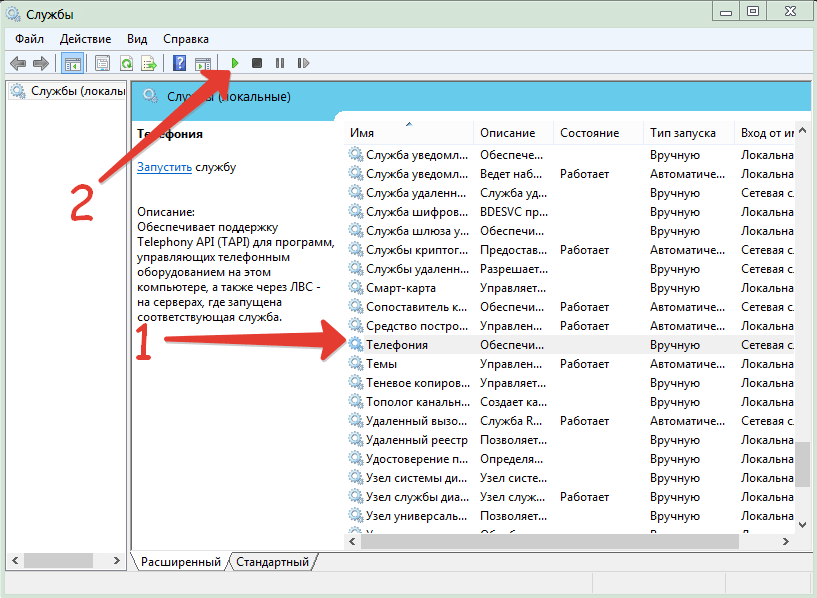Click the Restart Service toolbar icon
This screenshot has width=817, height=598.
click(302, 63)
